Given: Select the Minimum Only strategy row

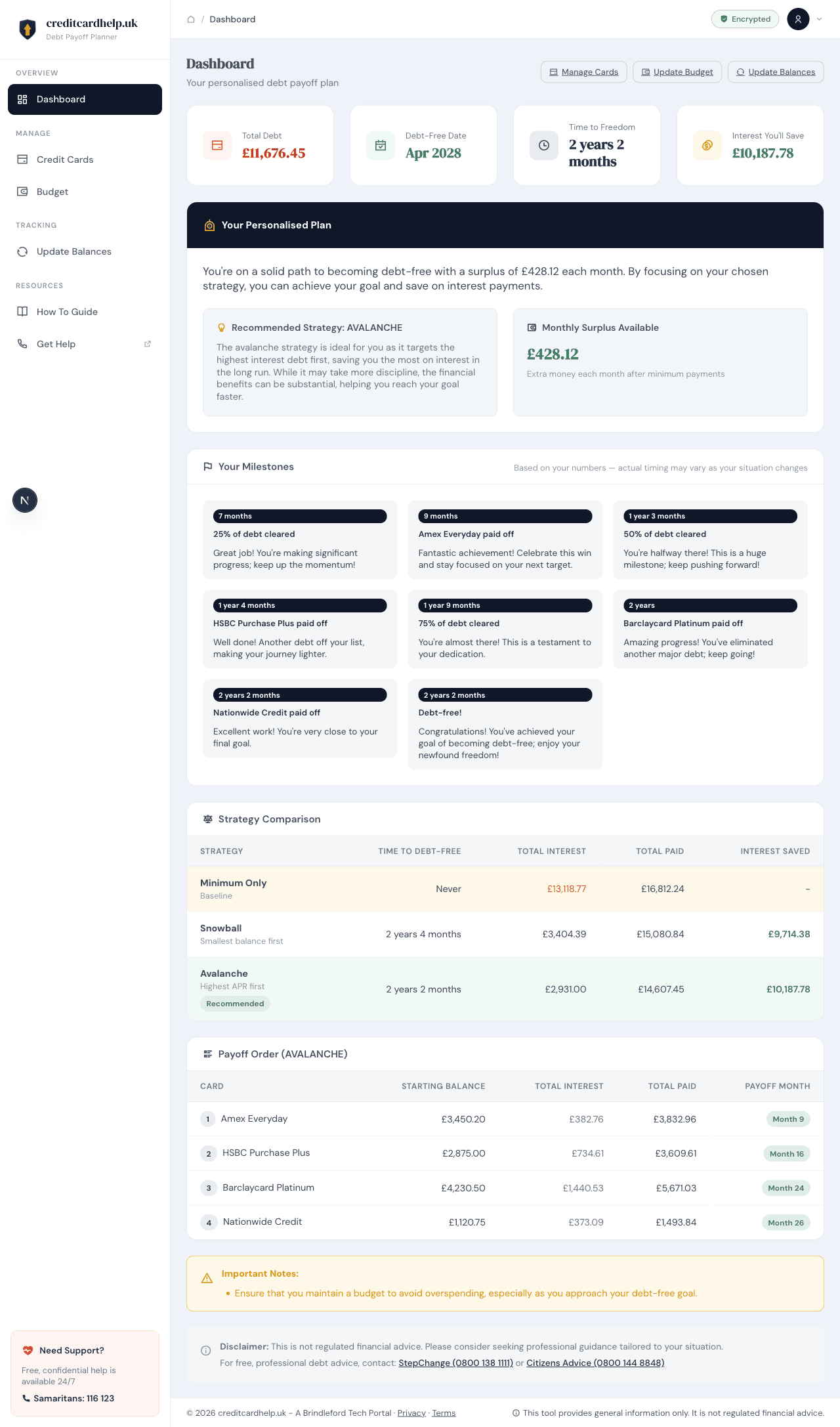Looking at the screenshot, I should coord(505,889).
